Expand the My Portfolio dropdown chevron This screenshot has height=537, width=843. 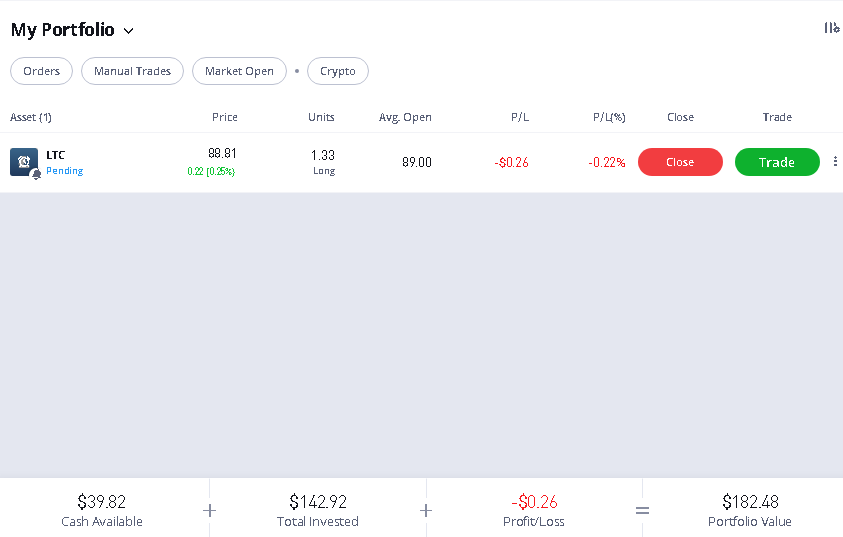[x=128, y=31]
